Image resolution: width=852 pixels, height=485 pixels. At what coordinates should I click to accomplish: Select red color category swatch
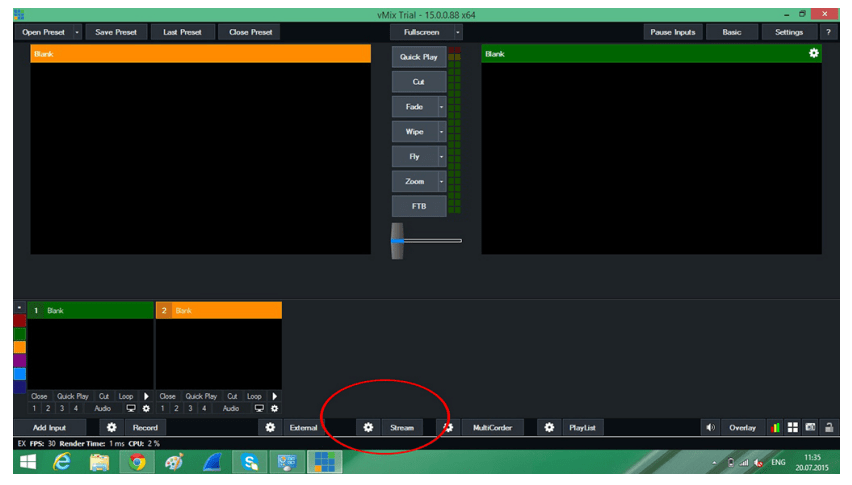tap(20, 320)
